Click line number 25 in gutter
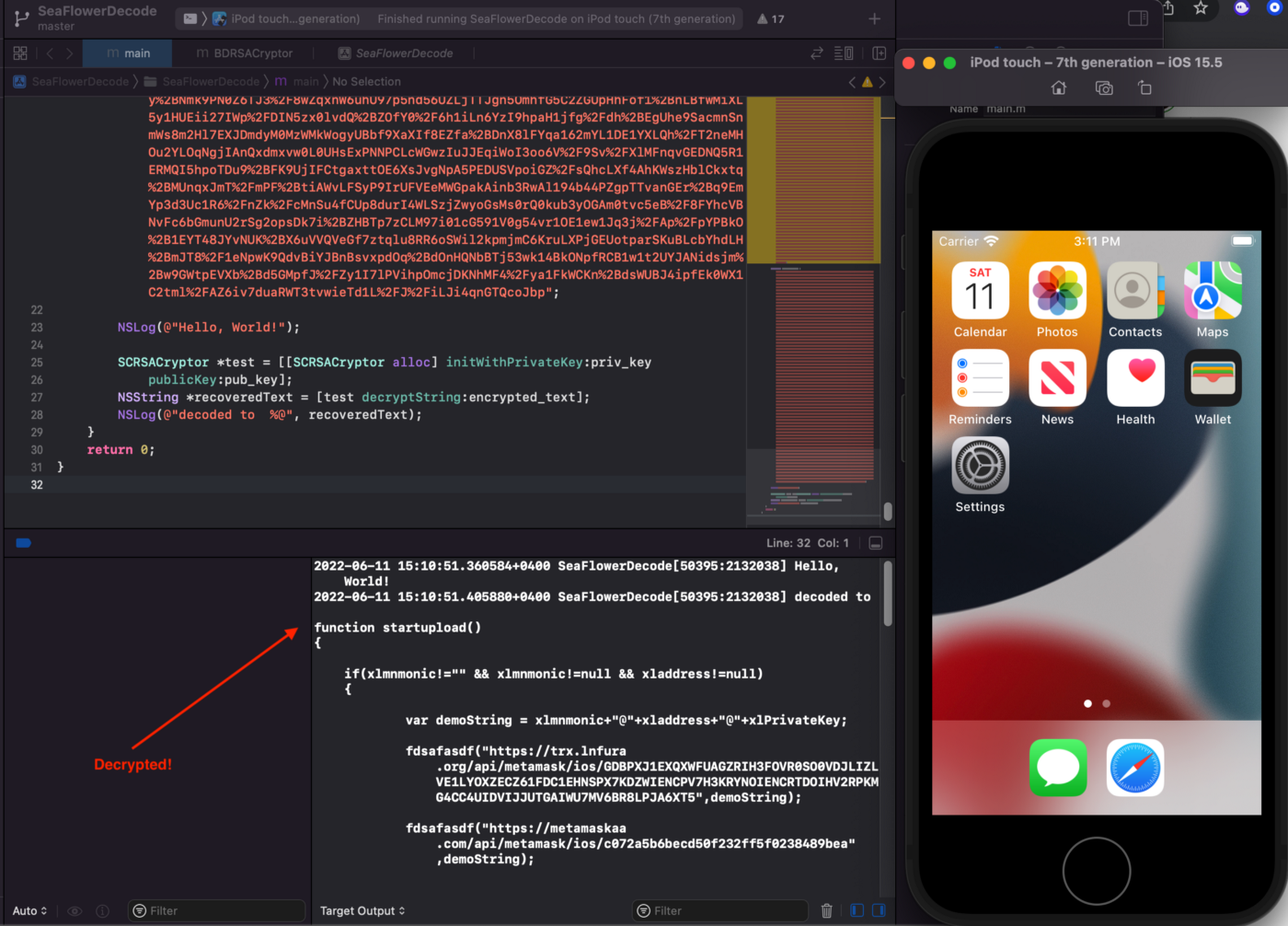The image size is (1288, 926). point(37,363)
